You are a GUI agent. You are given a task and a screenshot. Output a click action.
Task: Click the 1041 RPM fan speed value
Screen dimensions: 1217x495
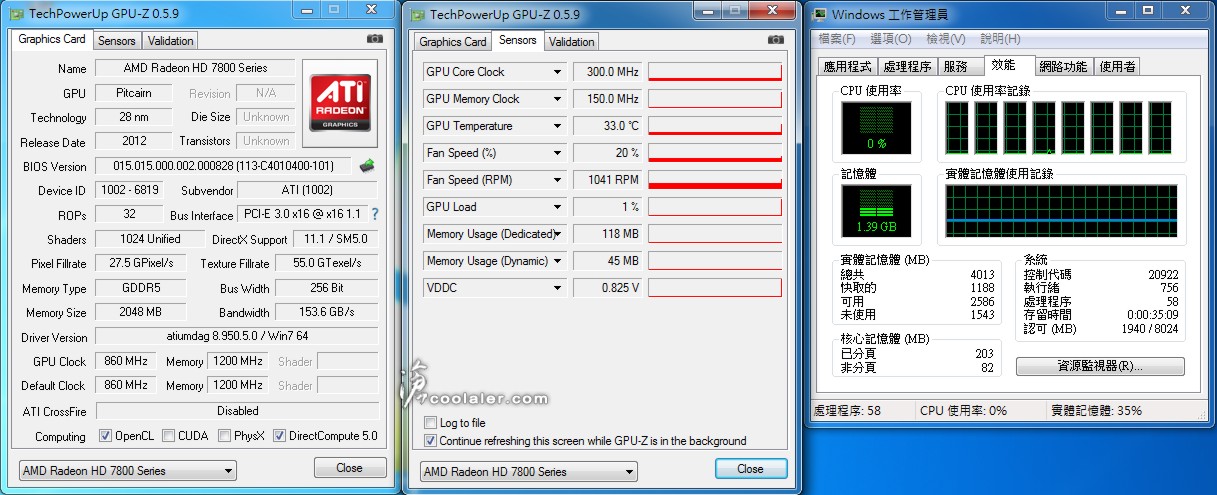[607, 180]
